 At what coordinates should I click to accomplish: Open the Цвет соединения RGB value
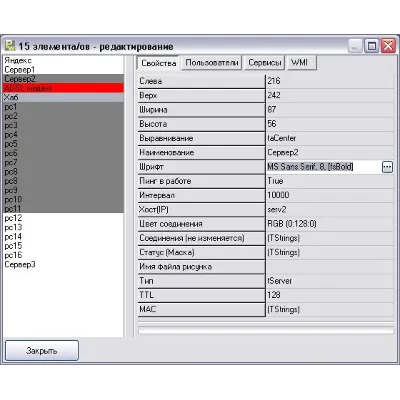[x=330, y=224]
